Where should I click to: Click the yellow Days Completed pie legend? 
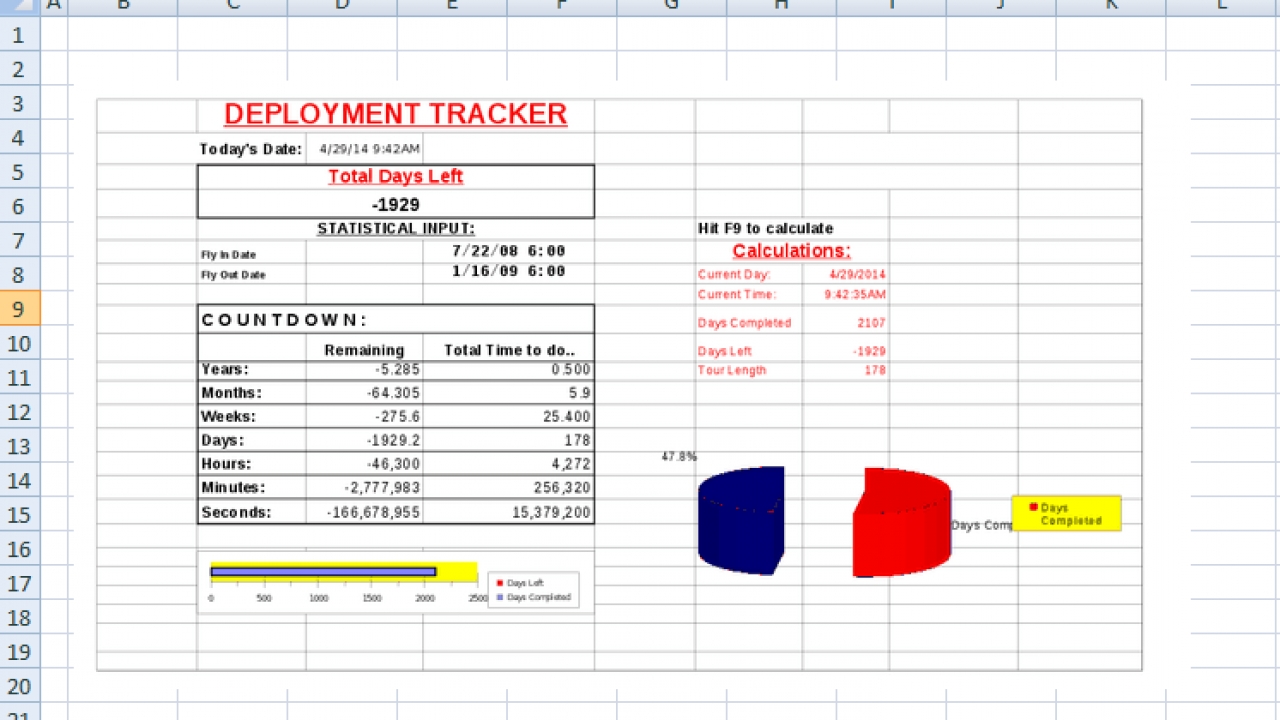coord(1066,513)
